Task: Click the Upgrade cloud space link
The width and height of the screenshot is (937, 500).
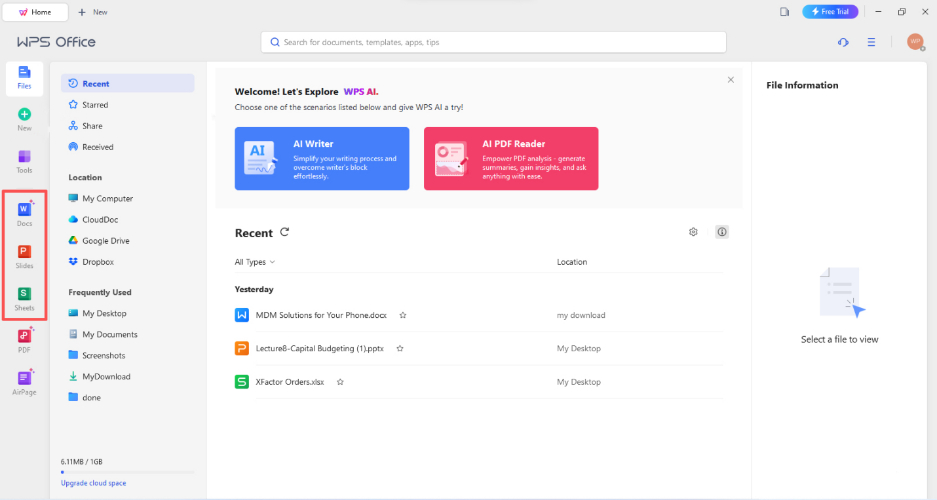Action: (x=93, y=483)
